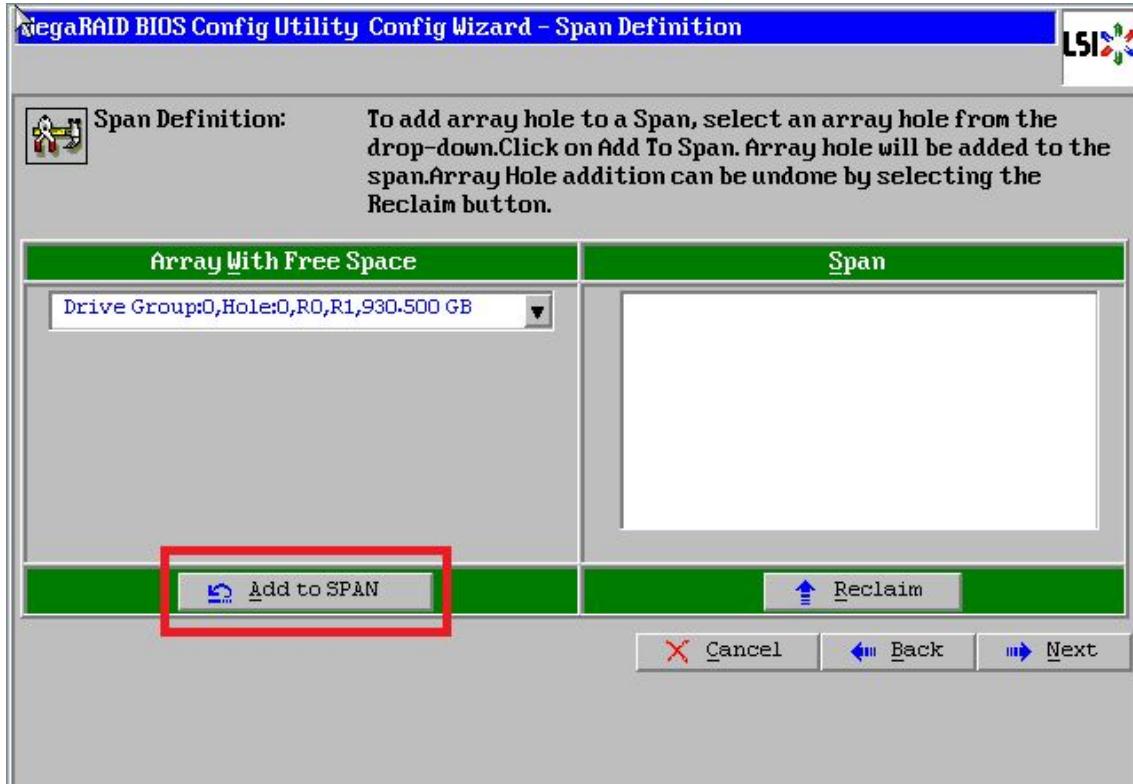Click the MegaRAID BIOS Config Utility title bar
This screenshot has height=784, width=1133.
point(536,27)
